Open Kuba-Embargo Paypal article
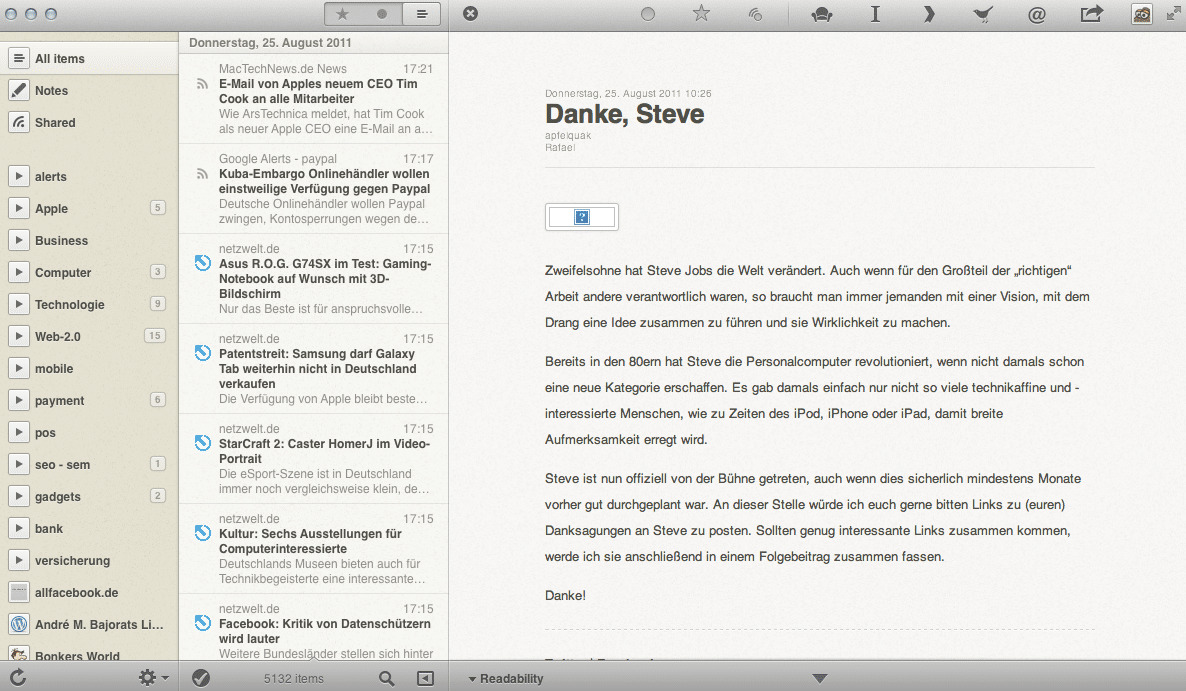 click(314, 188)
